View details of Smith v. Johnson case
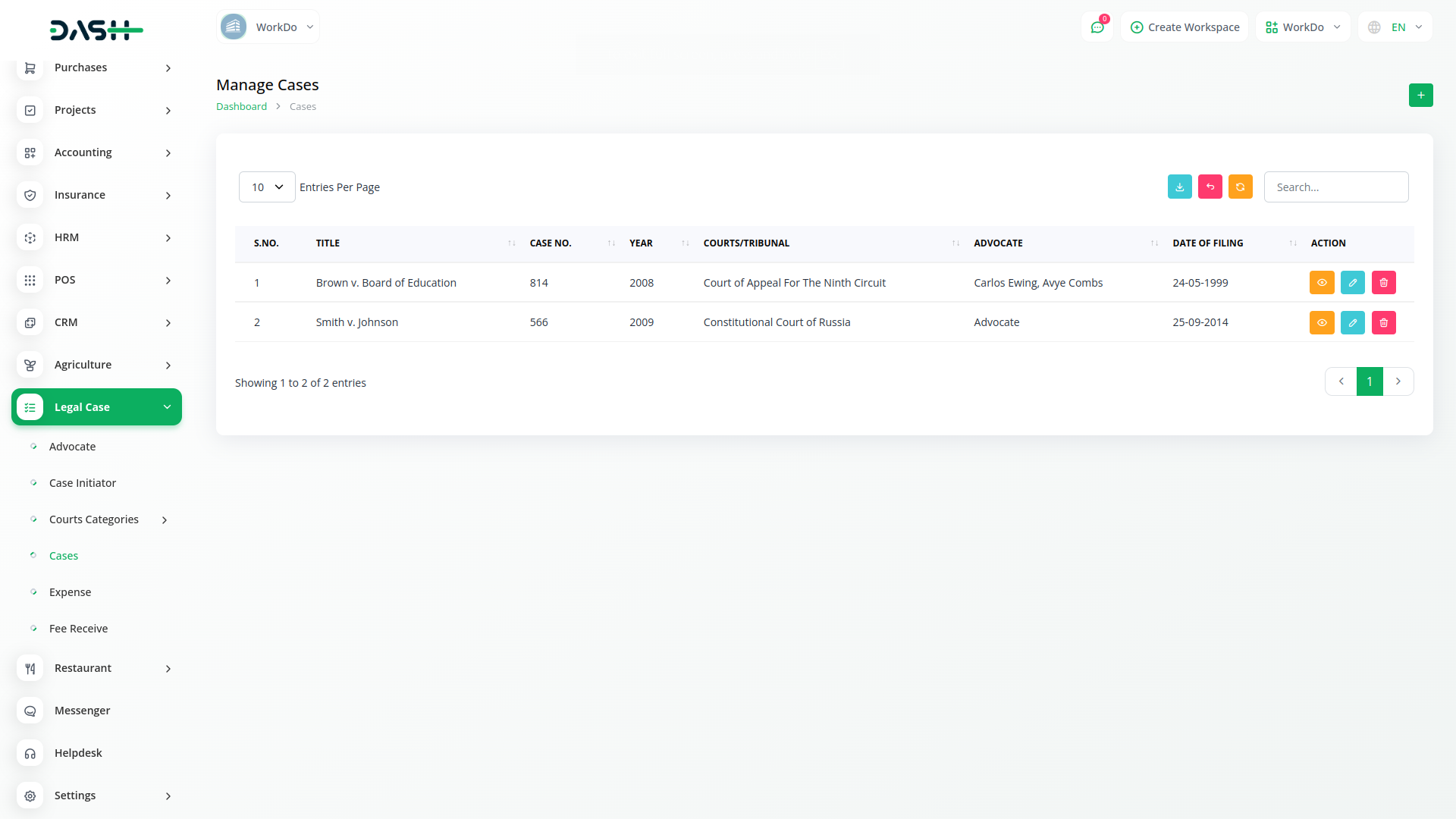The width and height of the screenshot is (1456, 819). [x=1321, y=323]
